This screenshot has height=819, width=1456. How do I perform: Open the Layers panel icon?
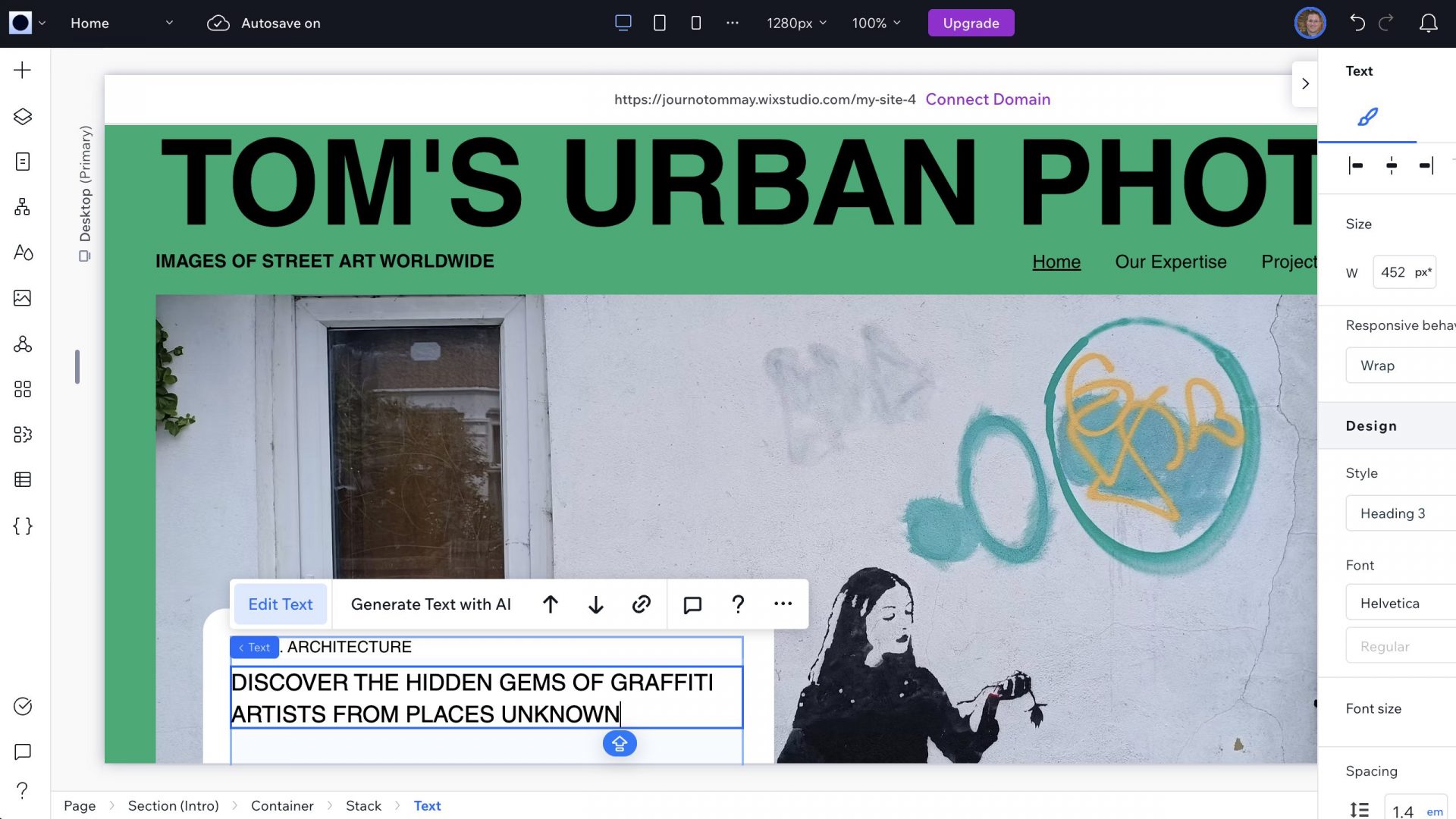pyautogui.click(x=22, y=116)
